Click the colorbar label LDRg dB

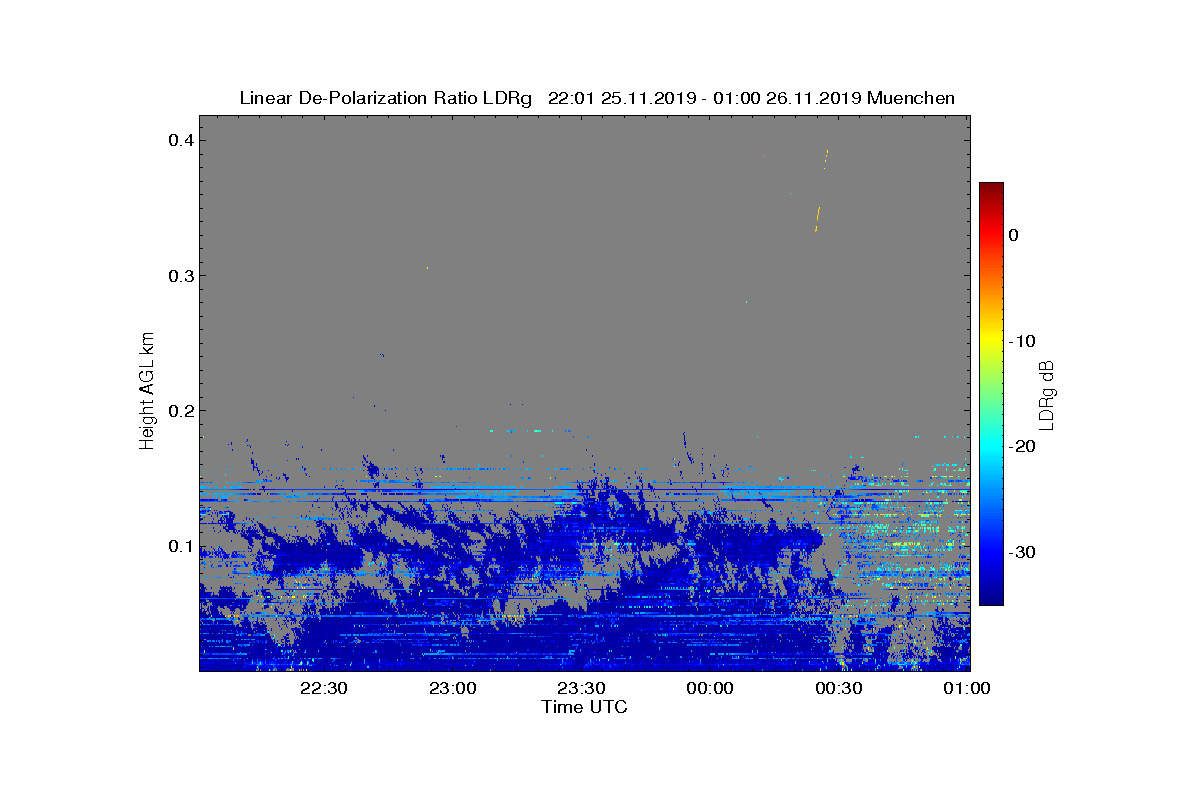(1047, 394)
